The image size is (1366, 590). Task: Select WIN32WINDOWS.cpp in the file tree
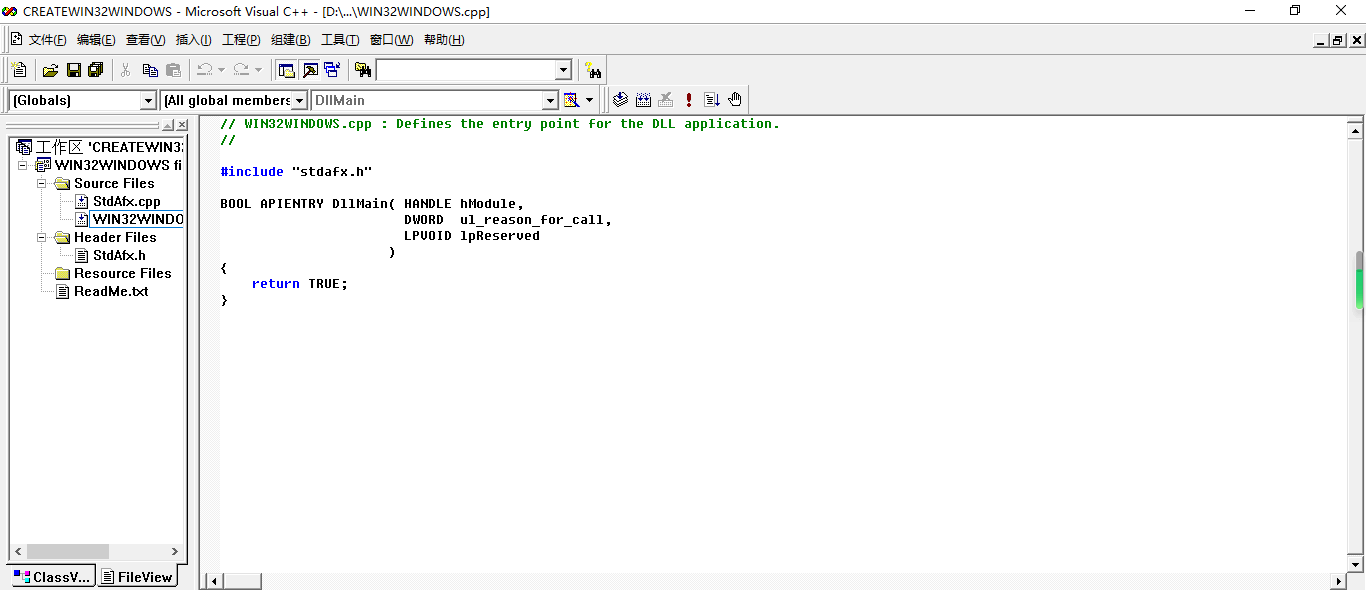tap(138, 219)
